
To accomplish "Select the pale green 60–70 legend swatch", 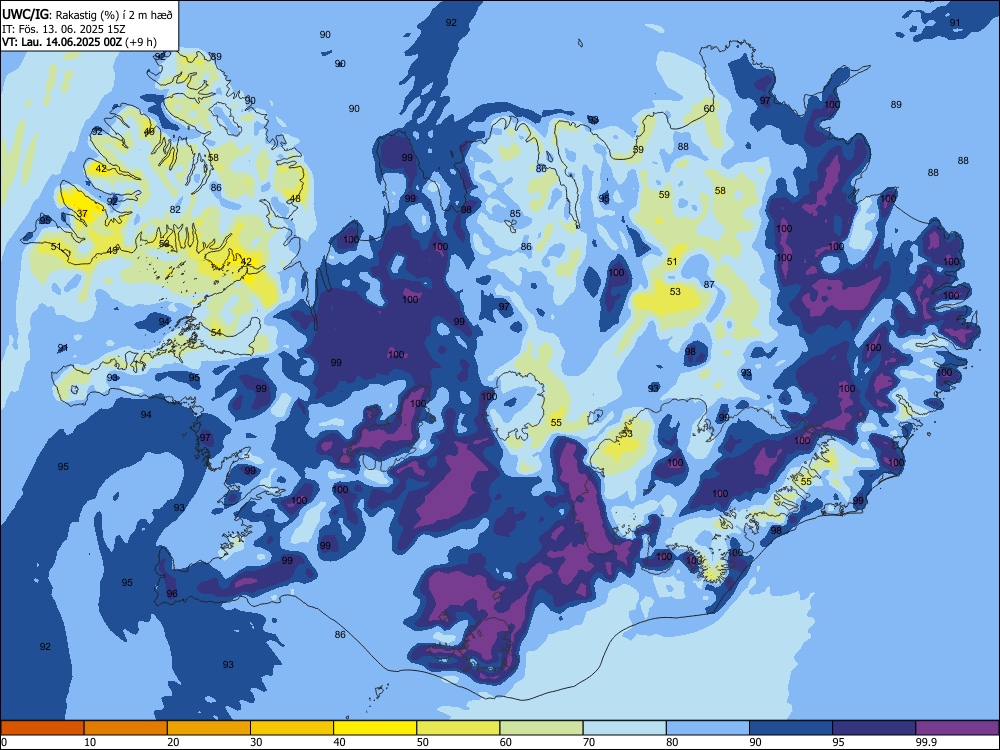I will coord(541,727).
